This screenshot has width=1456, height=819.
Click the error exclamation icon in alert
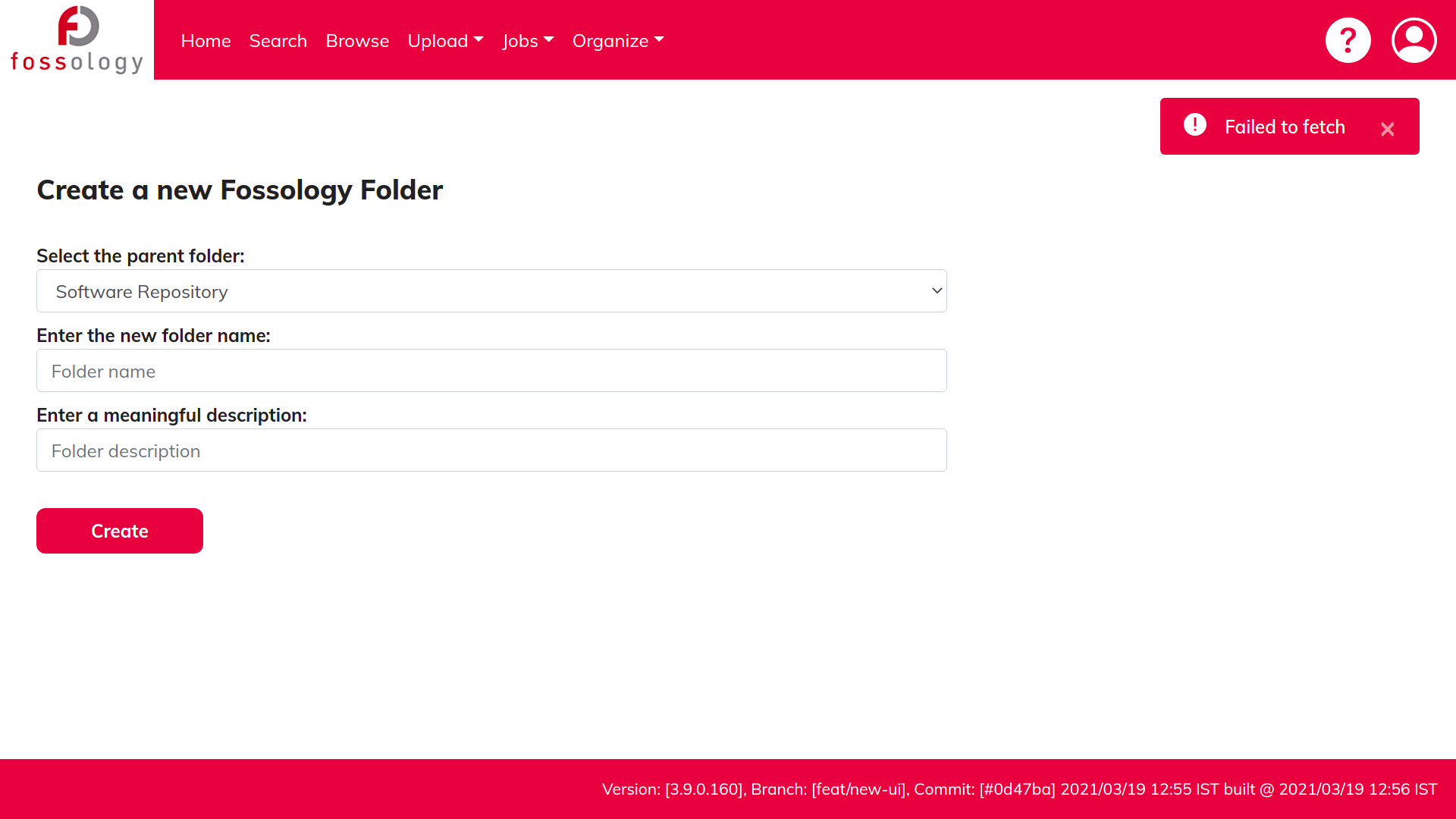pos(1194,124)
